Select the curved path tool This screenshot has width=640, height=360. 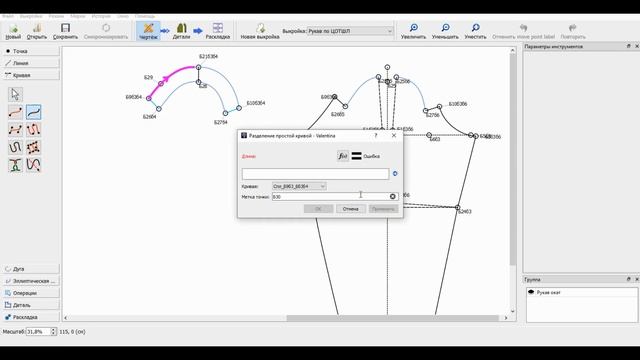point(33,130)
